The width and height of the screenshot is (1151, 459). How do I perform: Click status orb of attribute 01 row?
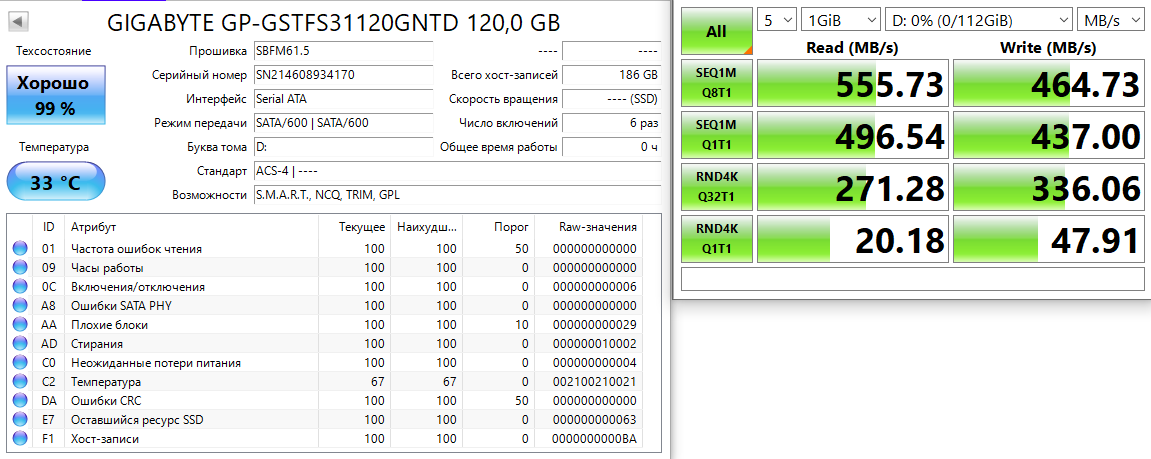tap(20, 248)
